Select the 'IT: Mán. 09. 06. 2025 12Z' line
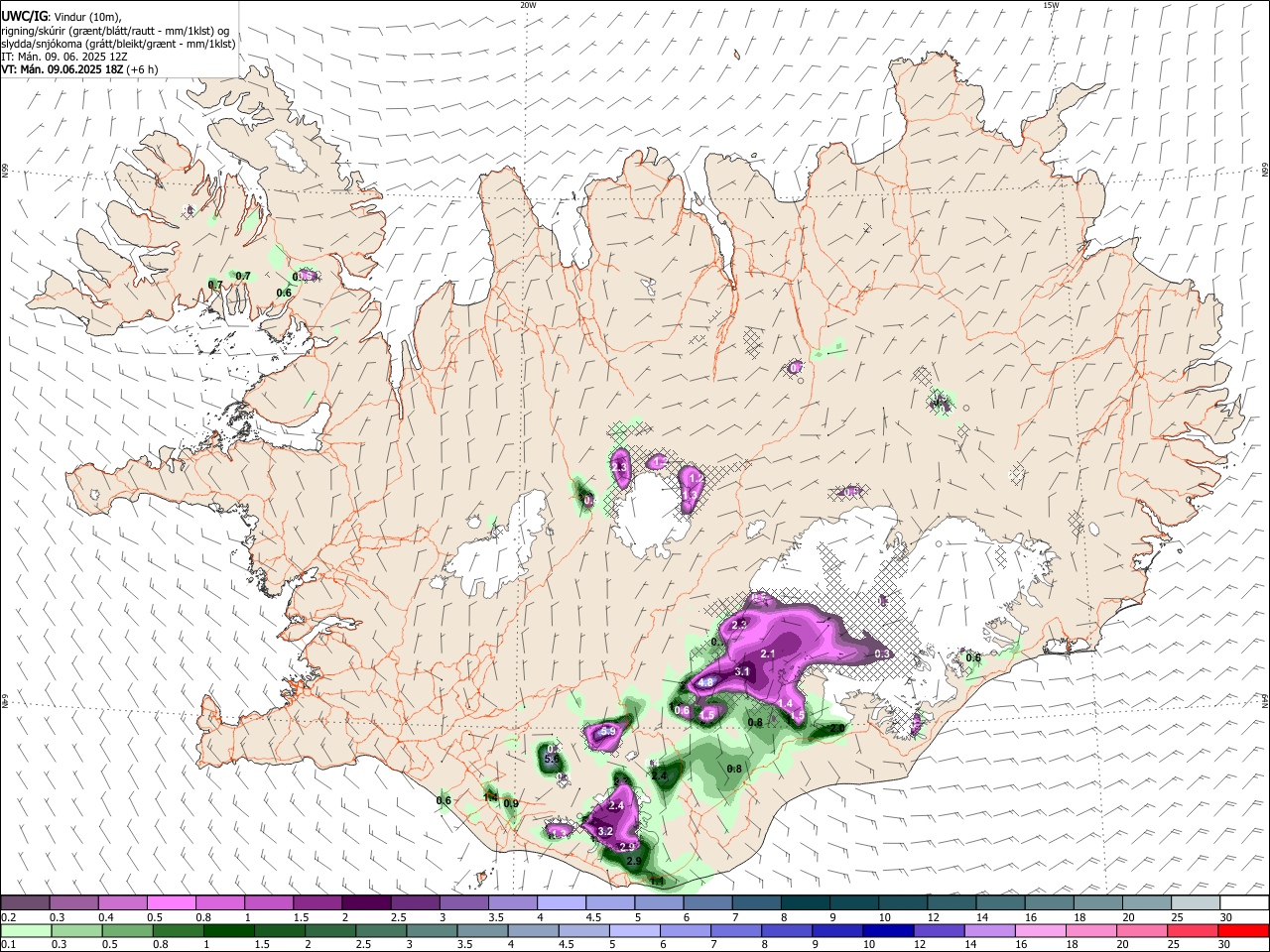The height and width of the screenshot is (952, 1270). click(64, 57)
